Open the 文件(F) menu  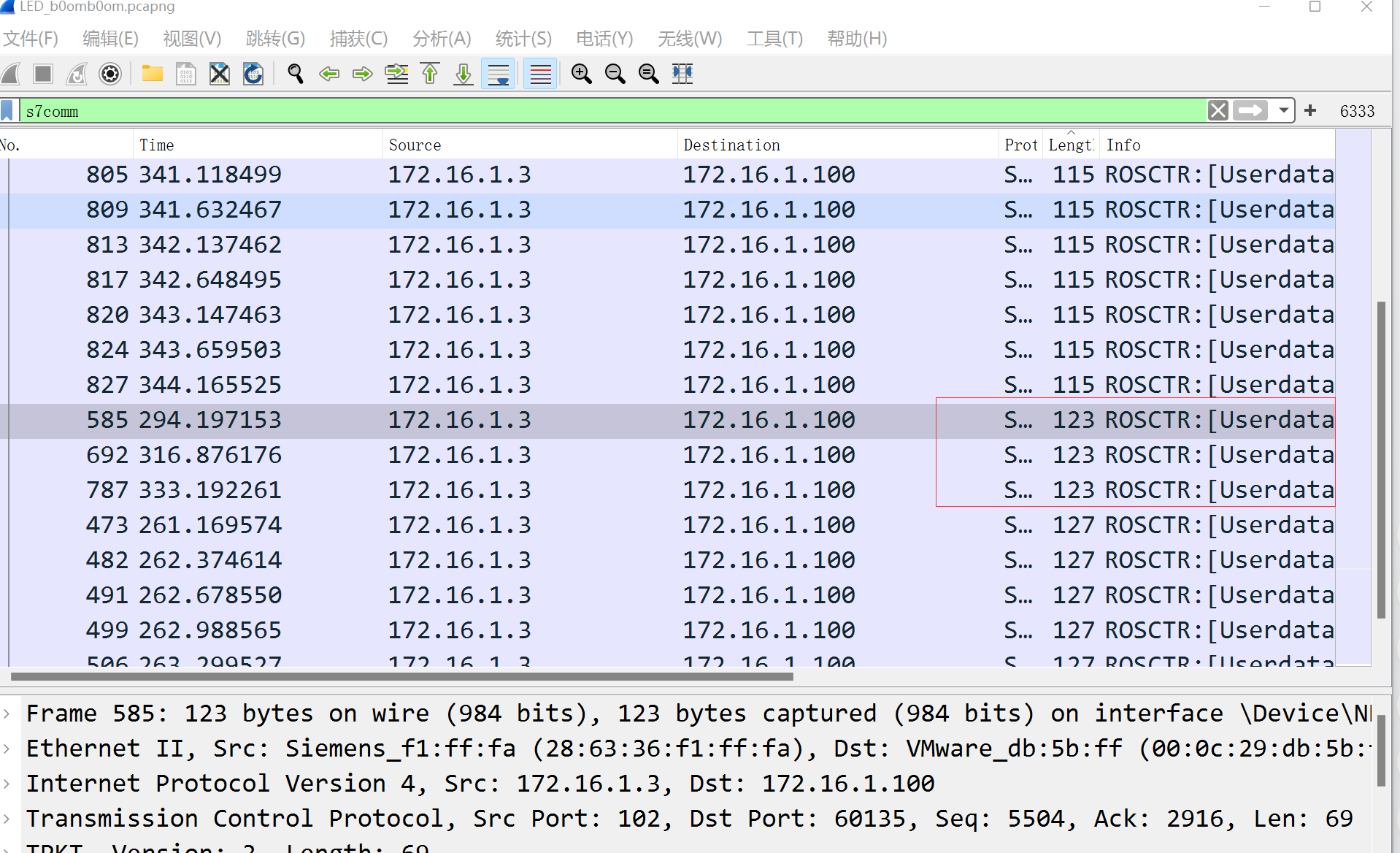coord(30,39)
